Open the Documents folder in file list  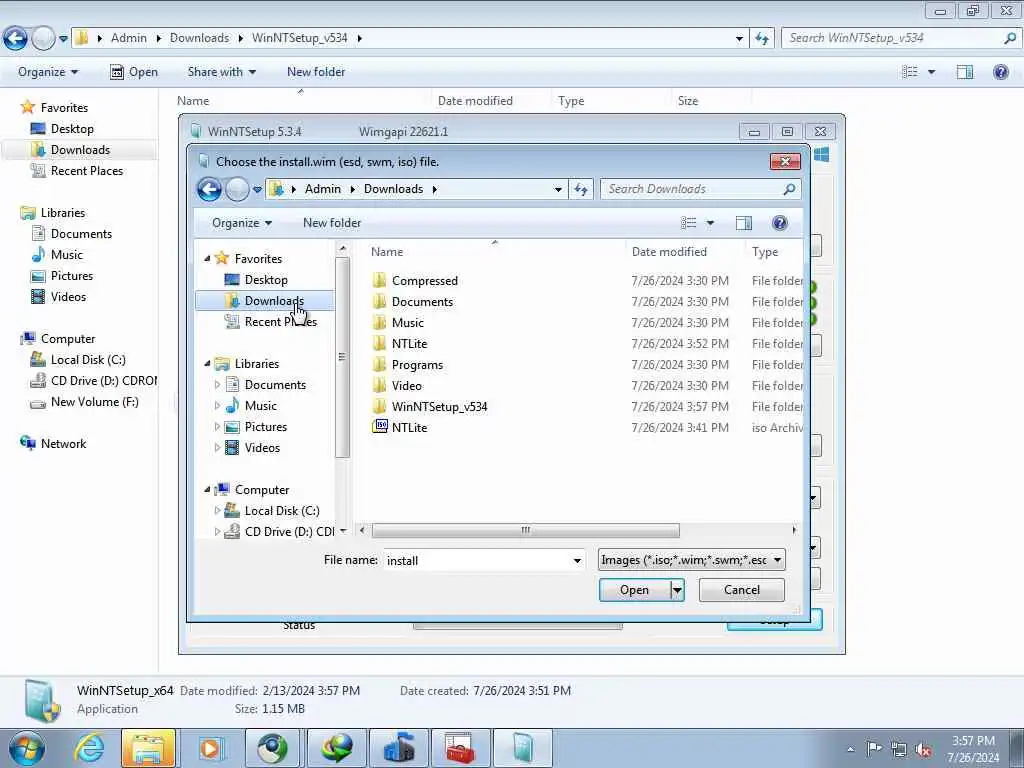point(422,302)
